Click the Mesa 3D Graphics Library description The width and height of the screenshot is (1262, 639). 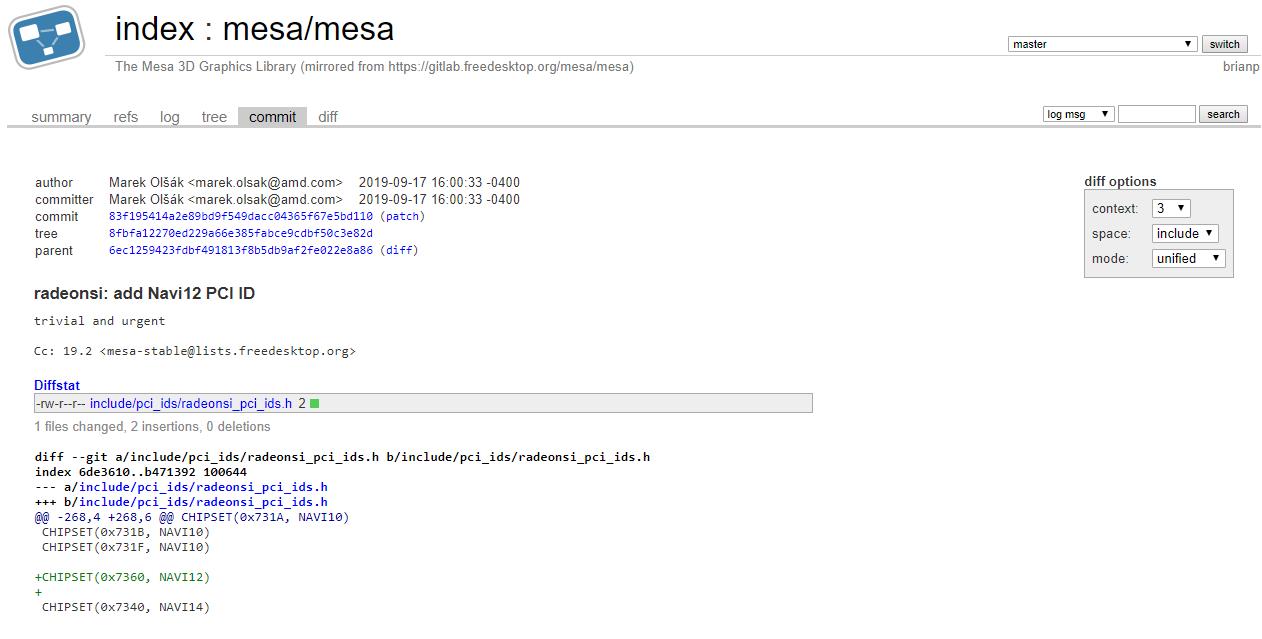[374, 66]
